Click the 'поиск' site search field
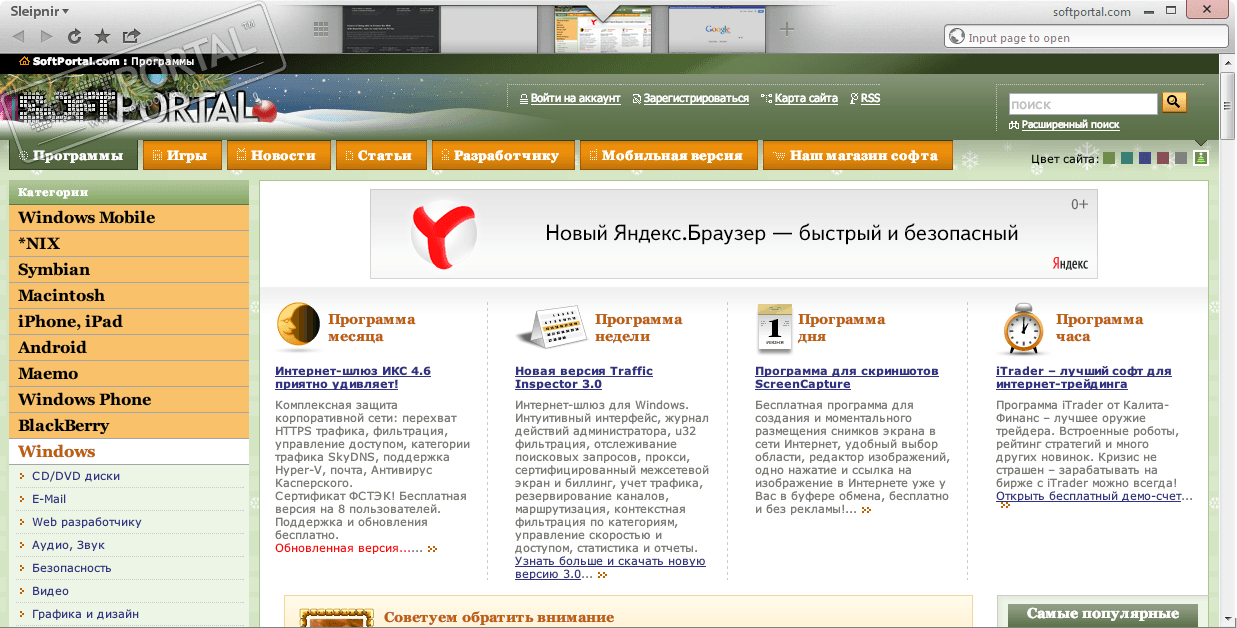The width and height of the screenshot is (1237, 628). [1082, 104]
